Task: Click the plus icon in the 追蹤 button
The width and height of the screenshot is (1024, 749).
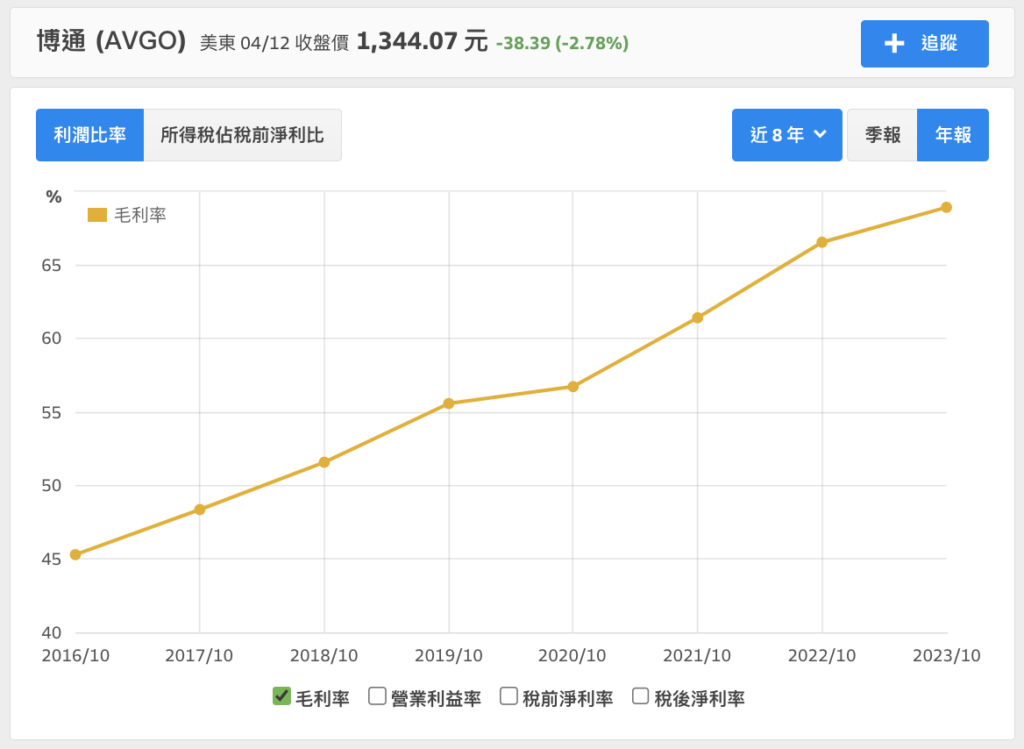Action: (x=894, y=44)
